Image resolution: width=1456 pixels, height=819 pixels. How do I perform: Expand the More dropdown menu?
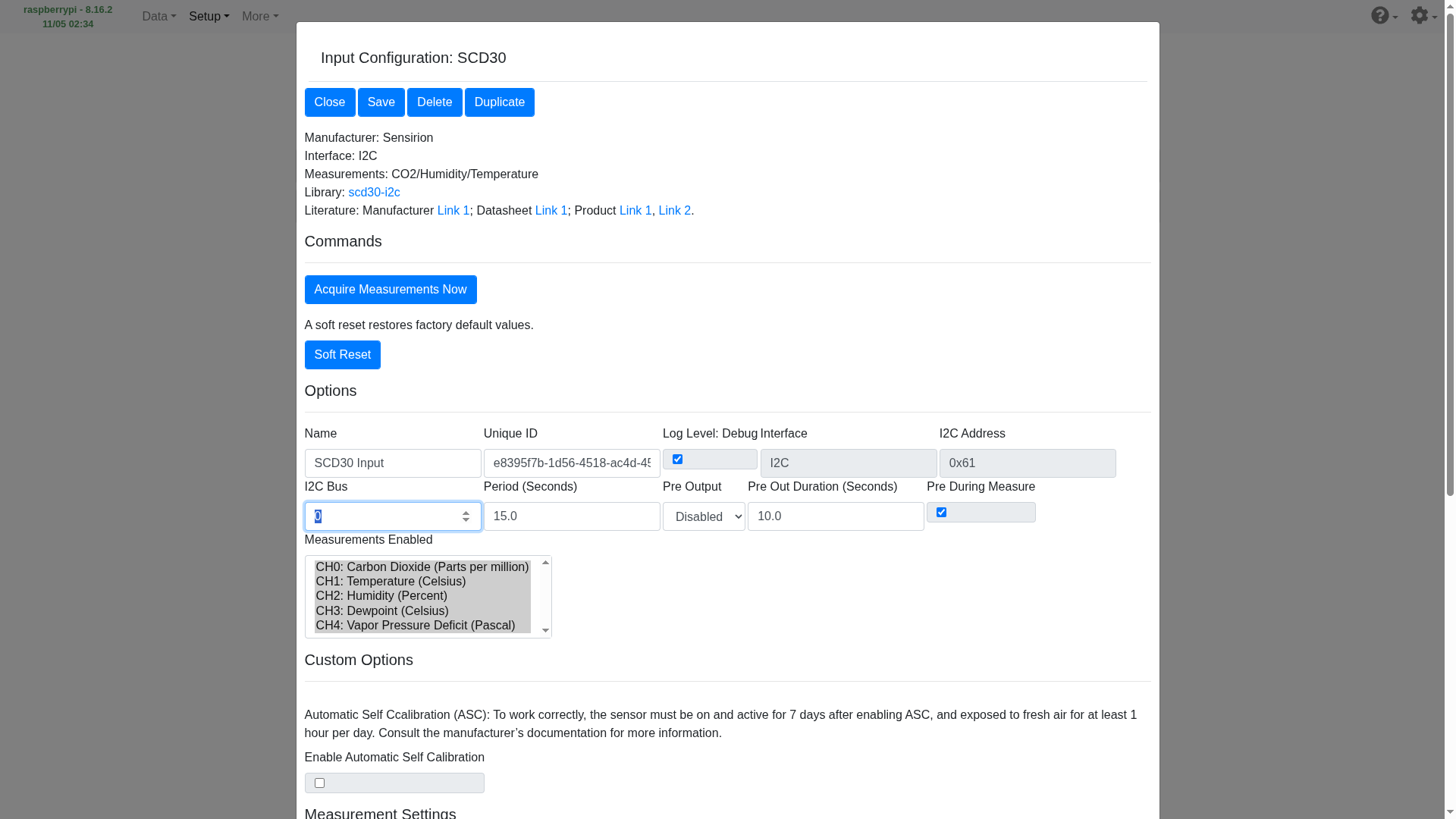point(259,17)
